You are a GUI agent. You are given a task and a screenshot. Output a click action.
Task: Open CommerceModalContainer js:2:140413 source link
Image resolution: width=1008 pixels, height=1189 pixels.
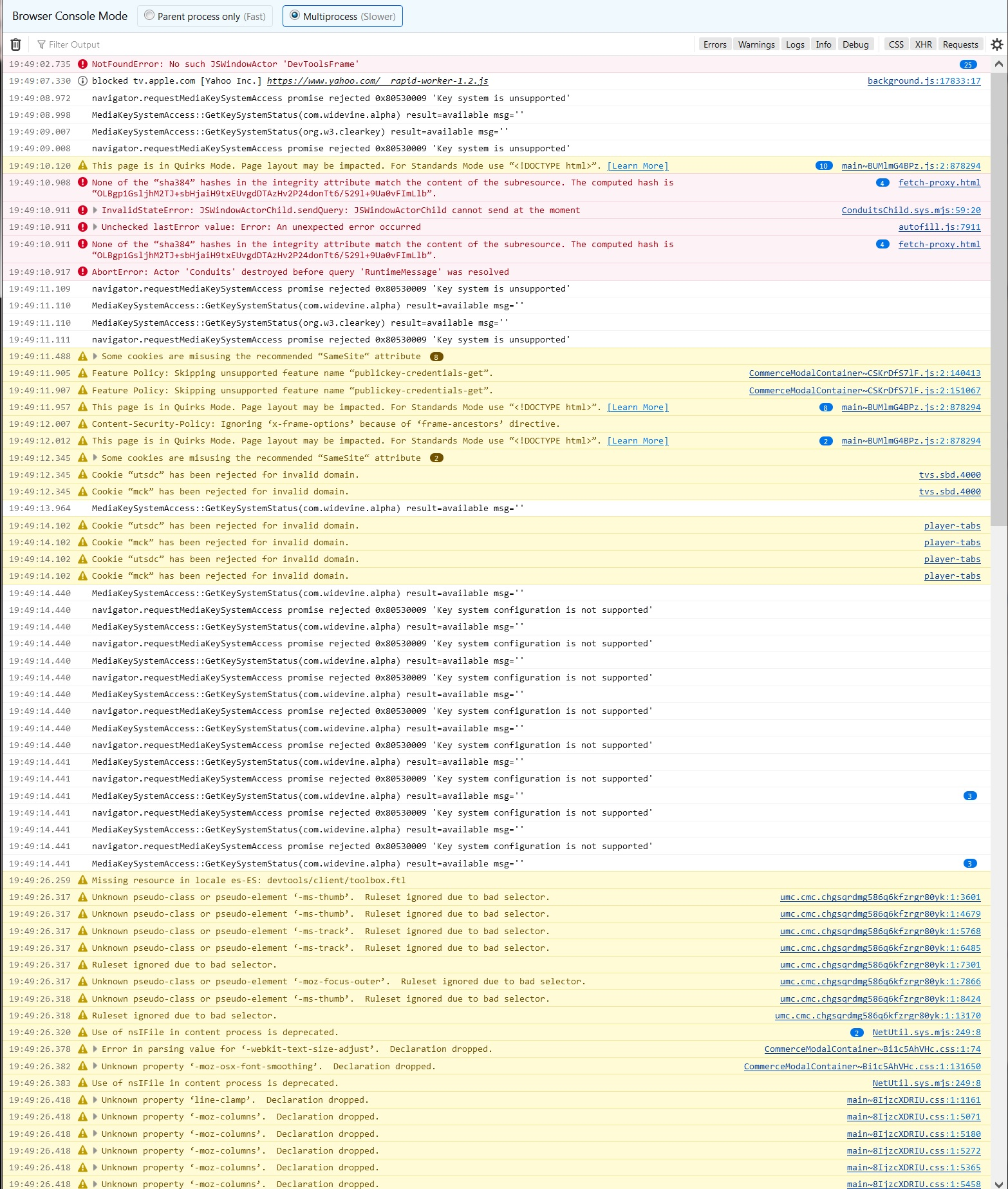coord(864,373)
